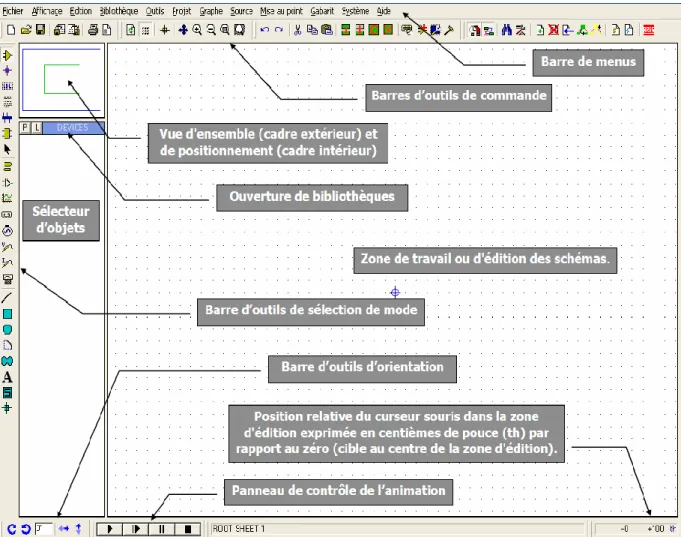681x537 pixels.
Task: Print the schematic
Action: tap(93, 30)
